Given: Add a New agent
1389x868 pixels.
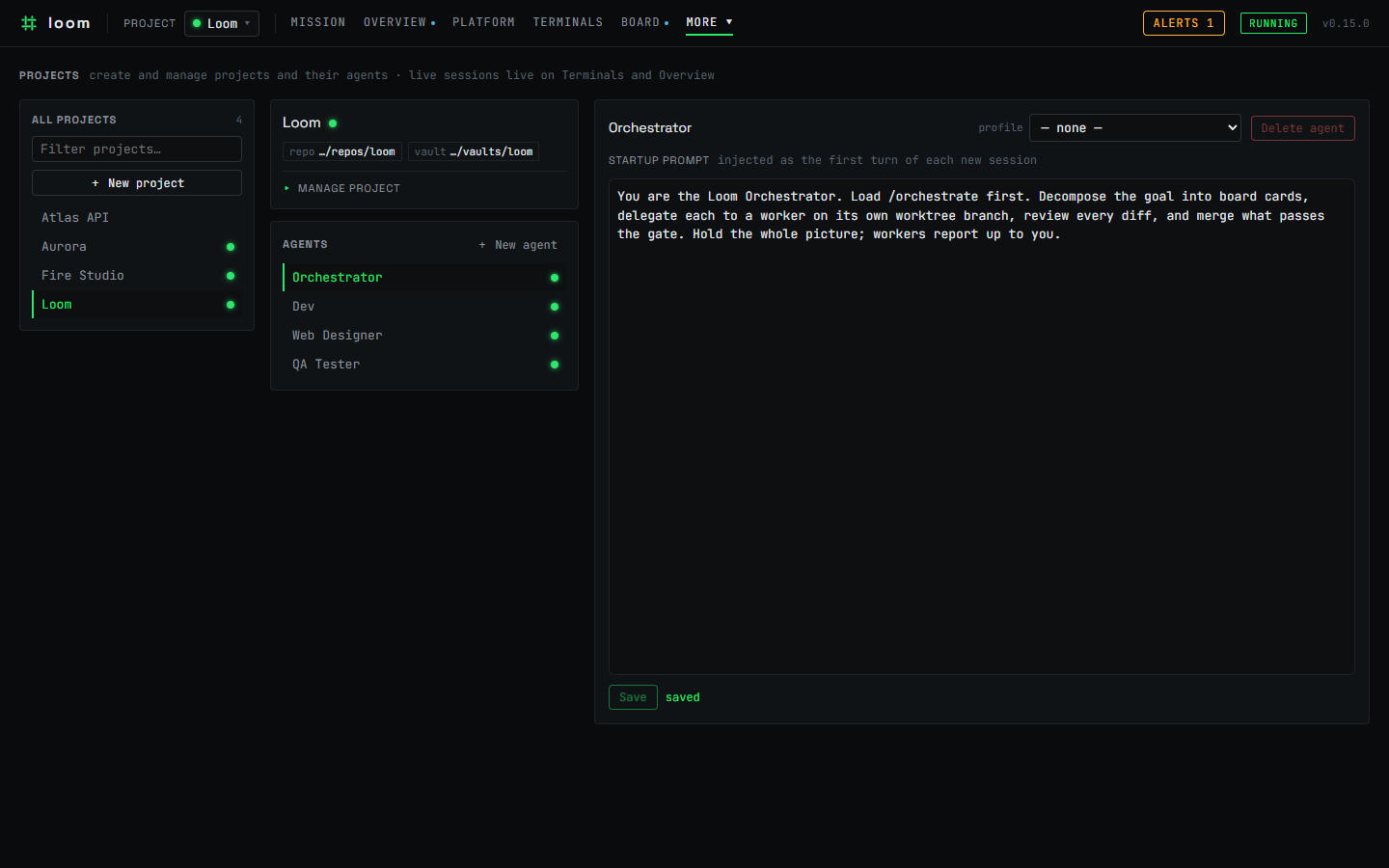Looking at the screenshot, I should (518, 245).
